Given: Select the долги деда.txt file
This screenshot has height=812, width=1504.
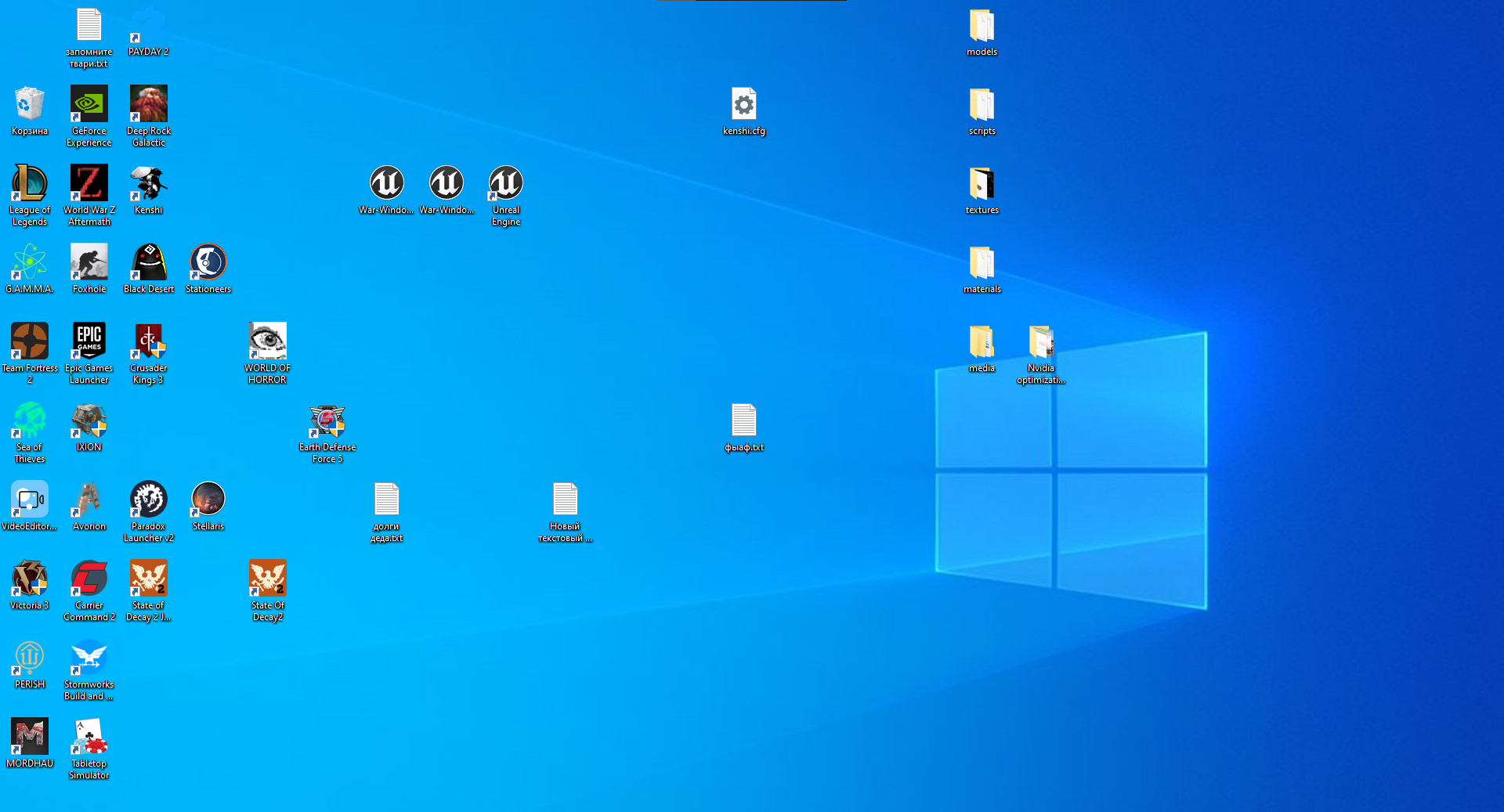Looking at the screenshot, I should 387,511.
